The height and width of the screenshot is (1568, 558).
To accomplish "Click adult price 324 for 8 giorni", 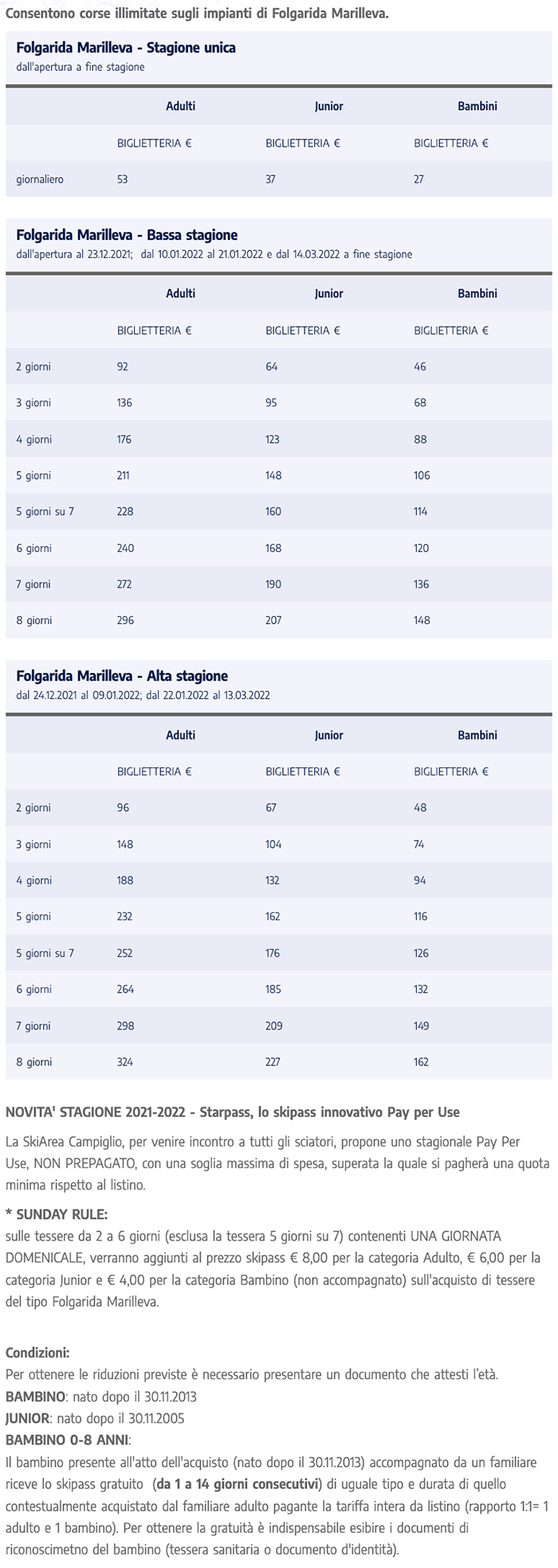I will point(125,1061).
